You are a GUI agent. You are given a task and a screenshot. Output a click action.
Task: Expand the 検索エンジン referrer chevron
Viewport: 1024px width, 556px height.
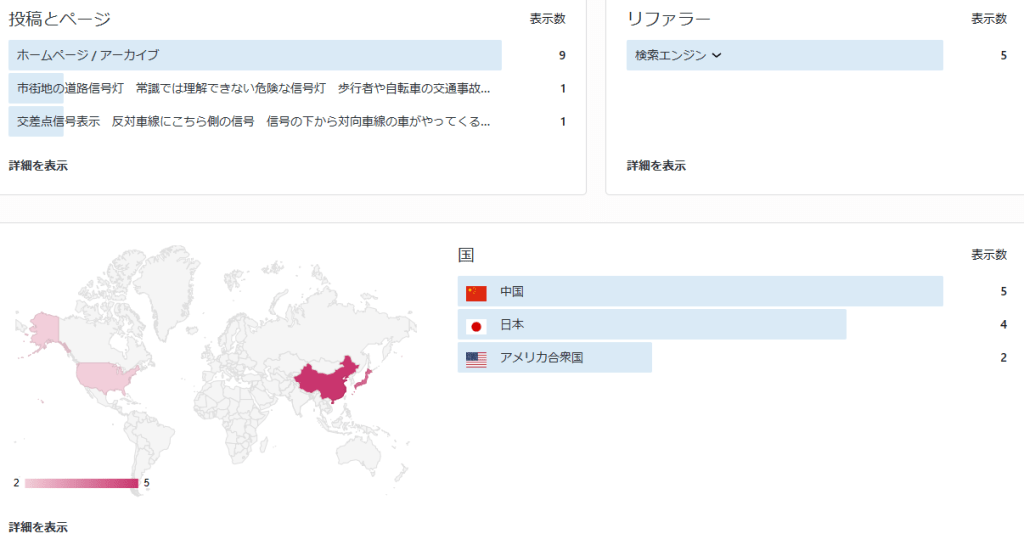point(716,56)
